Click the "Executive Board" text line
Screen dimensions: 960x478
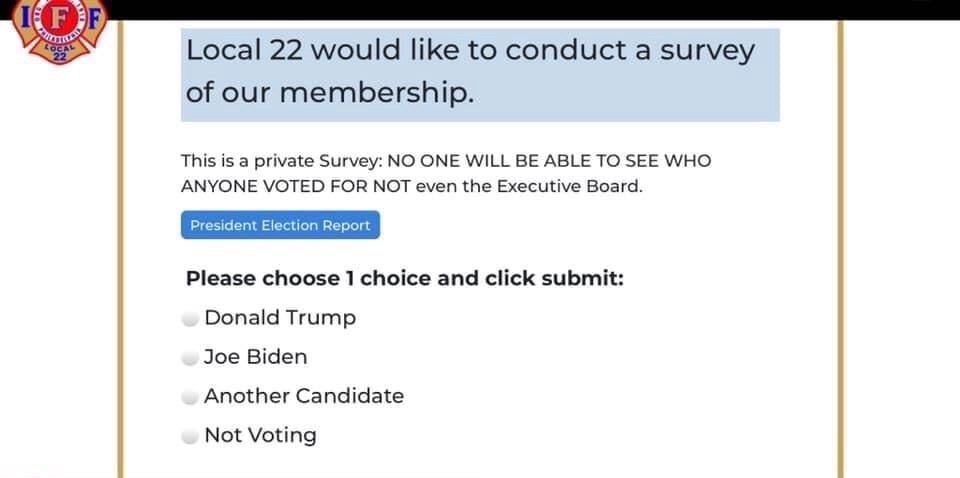pos(412,187)
